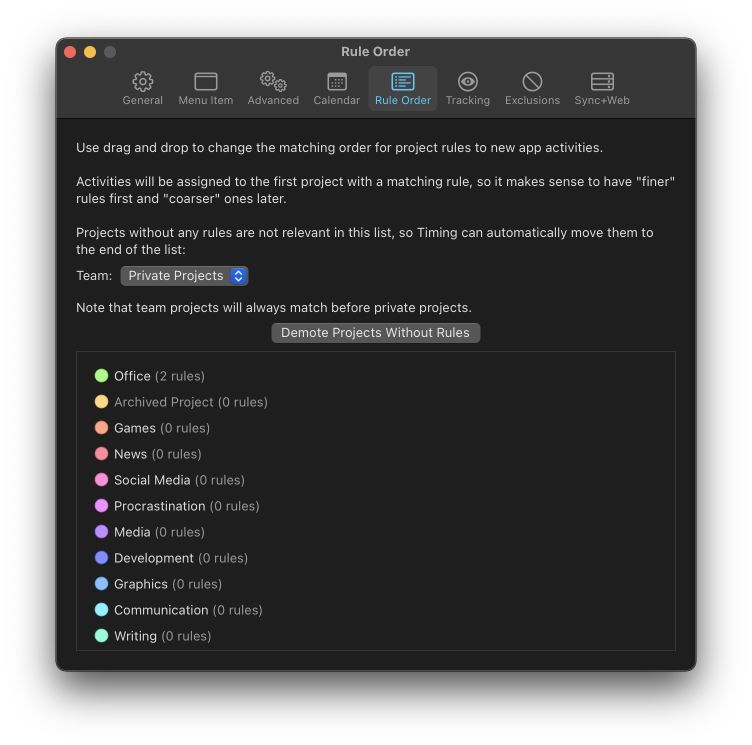The height and width of the screenshot is (745, 752).
Task: Open the Menu Item preferences icon
Action: [206, 82]
